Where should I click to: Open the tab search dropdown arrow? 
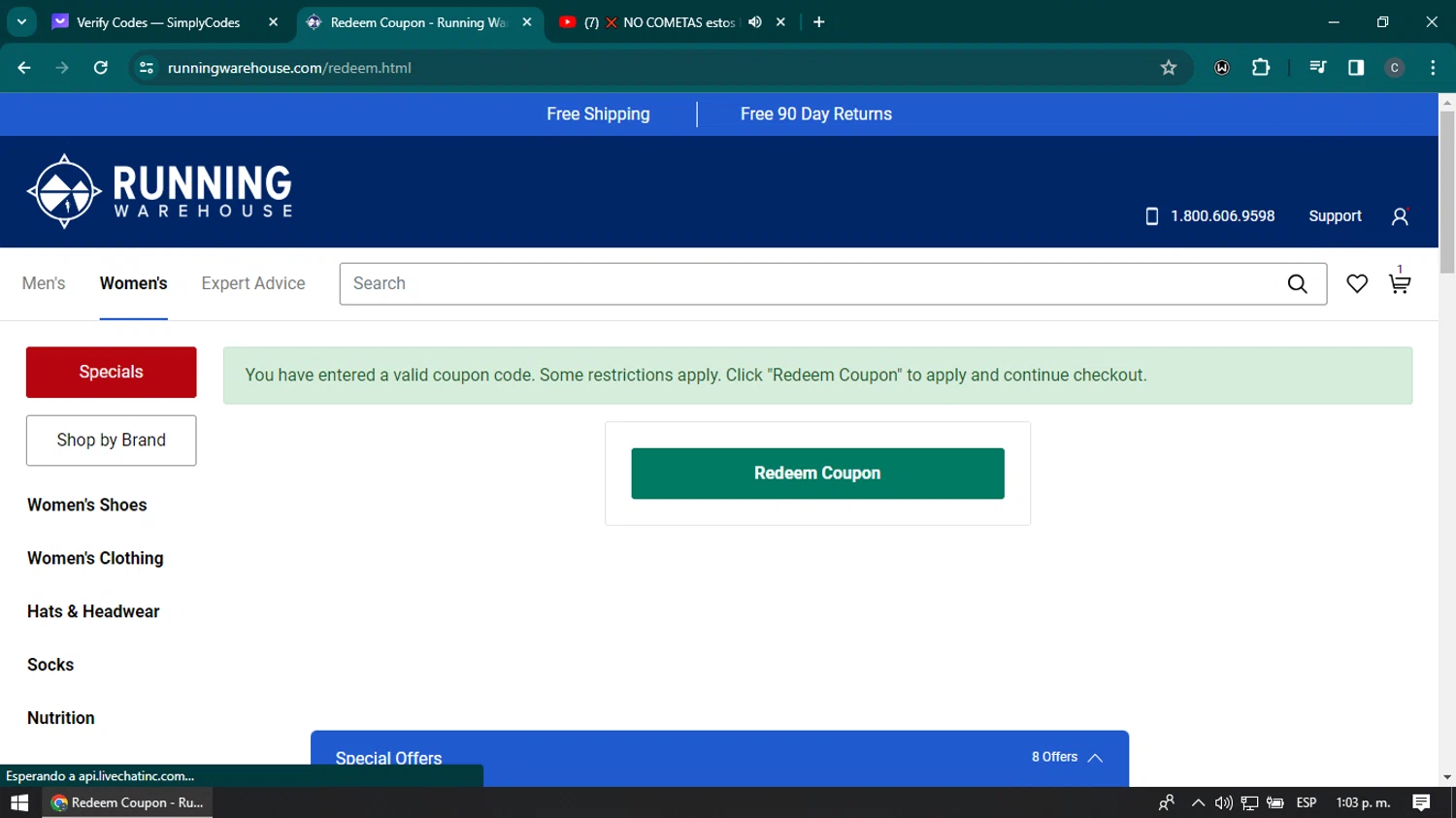point(21,22)
